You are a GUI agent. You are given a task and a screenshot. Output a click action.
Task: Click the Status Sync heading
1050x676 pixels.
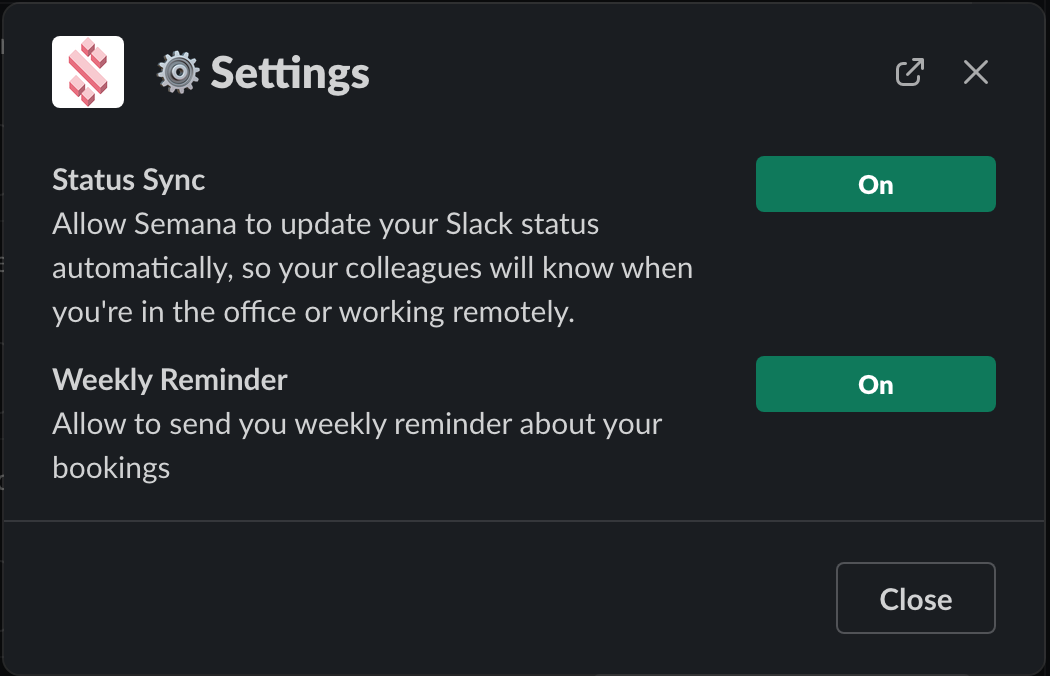click(129, 180)
